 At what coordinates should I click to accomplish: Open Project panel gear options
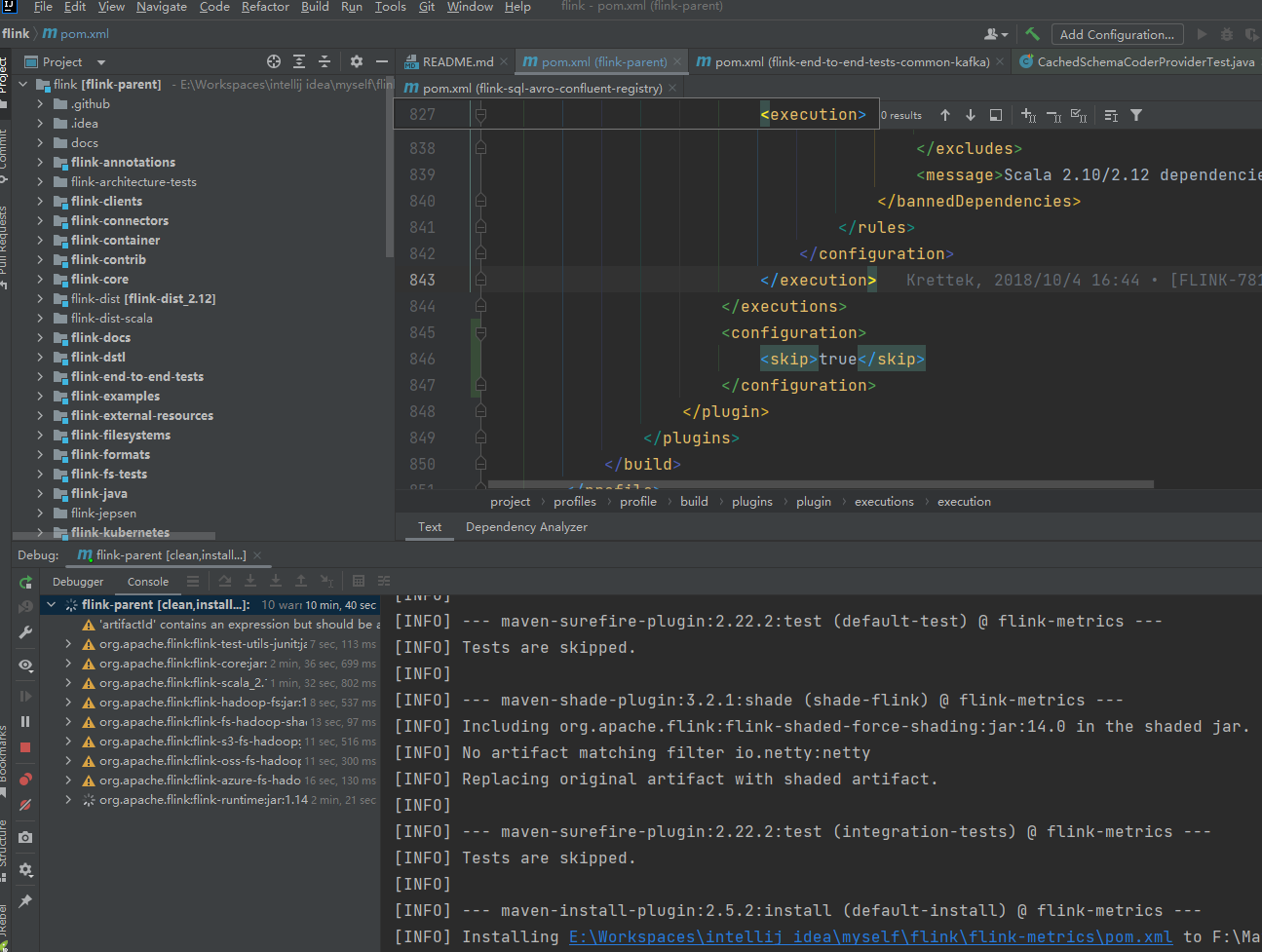tap(357, 61)
